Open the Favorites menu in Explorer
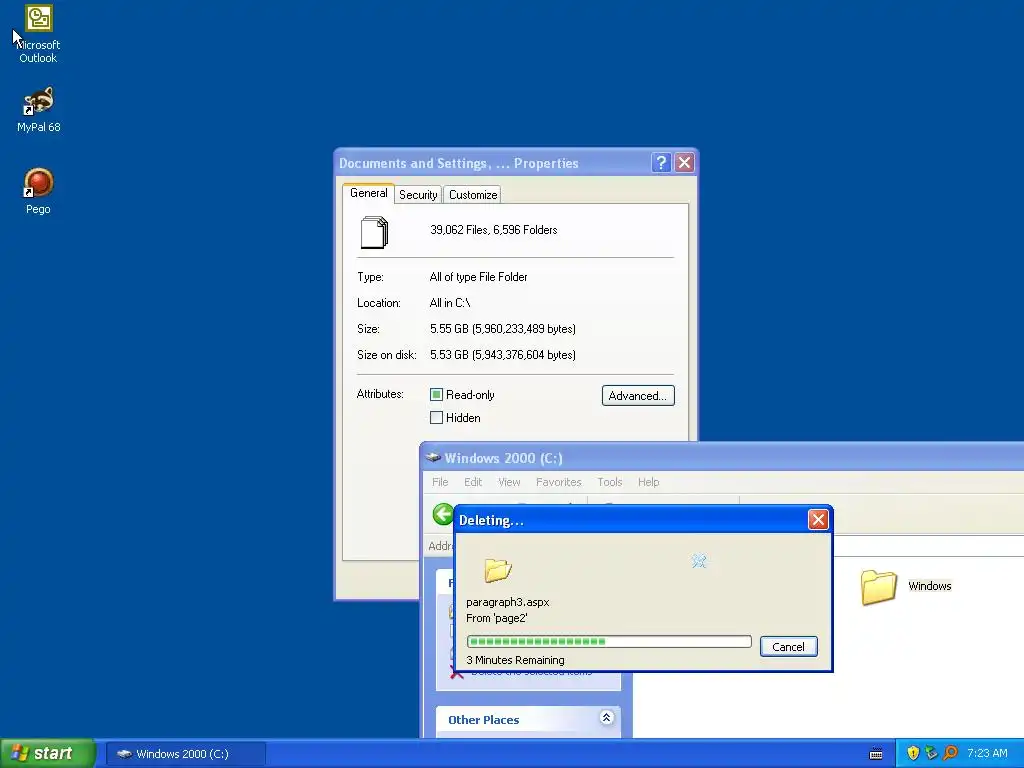1024x768 pixels. pyautogui.click(x=558, y=482)
